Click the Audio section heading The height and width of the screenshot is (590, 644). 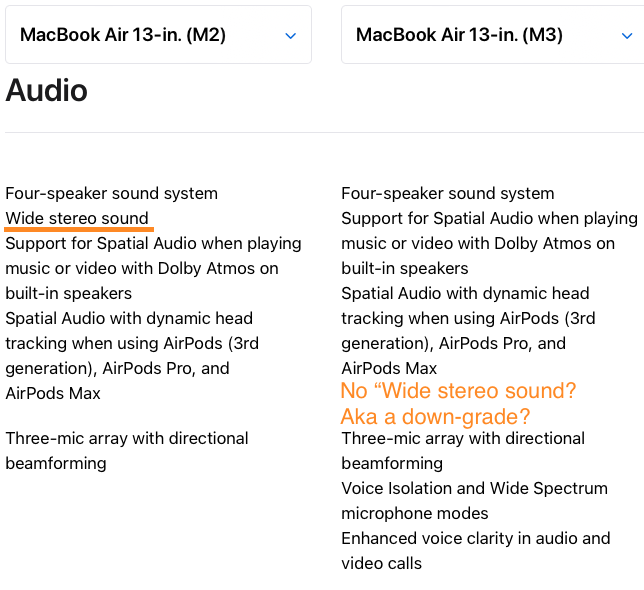(x=47, y=91)
